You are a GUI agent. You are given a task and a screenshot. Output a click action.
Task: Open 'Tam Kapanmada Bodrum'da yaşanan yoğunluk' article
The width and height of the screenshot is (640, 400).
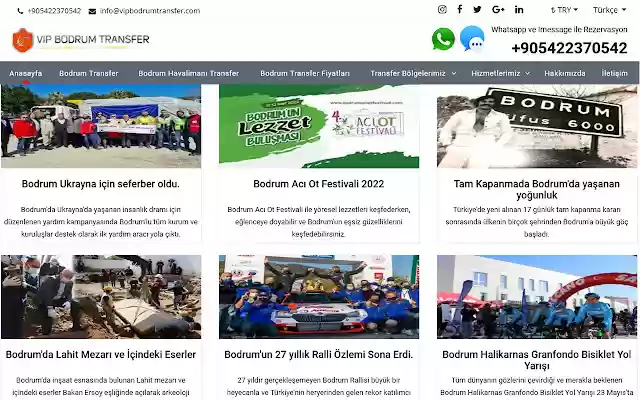click(537, 189)
